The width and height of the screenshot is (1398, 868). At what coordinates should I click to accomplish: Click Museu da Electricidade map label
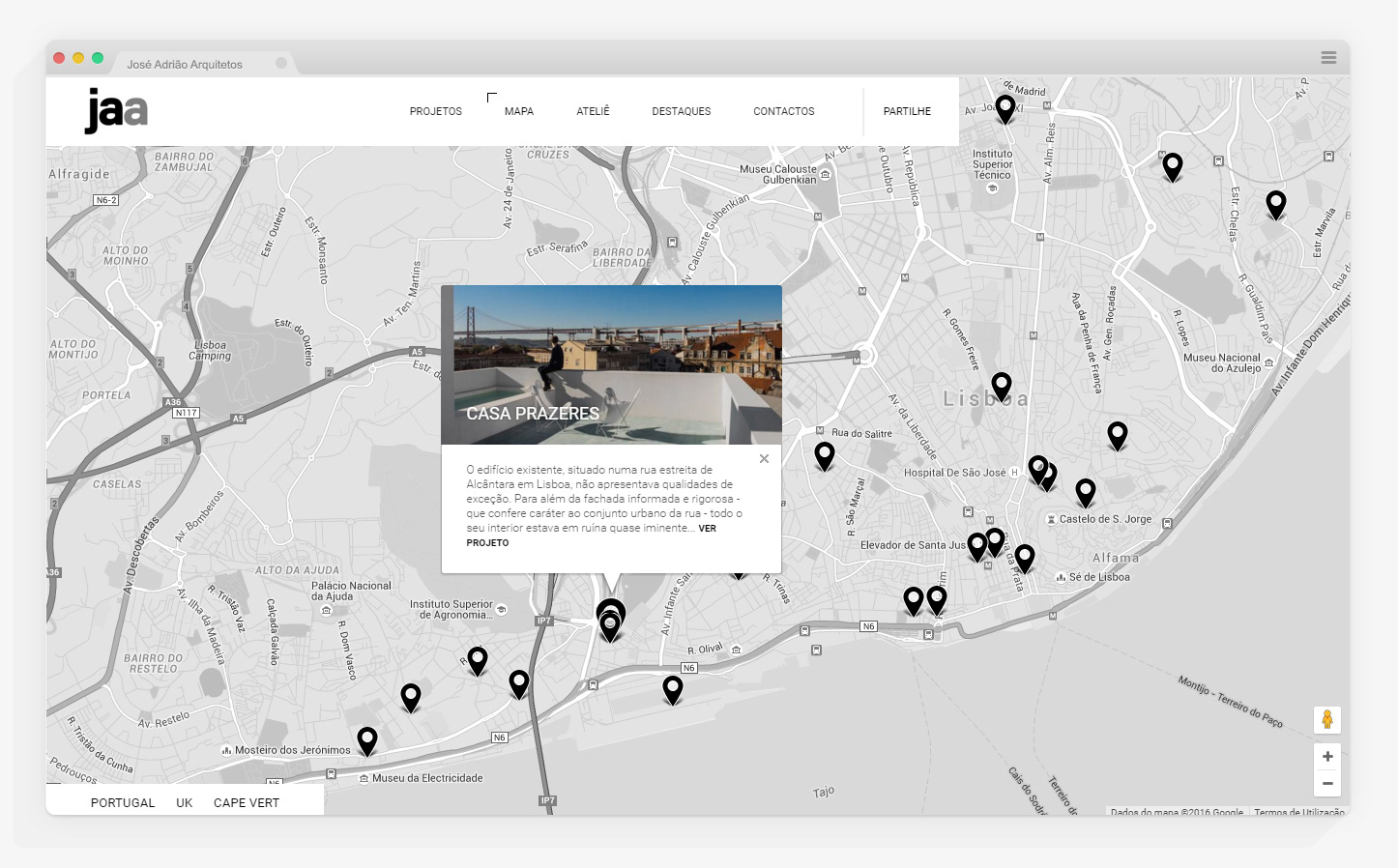coord(427,778)
